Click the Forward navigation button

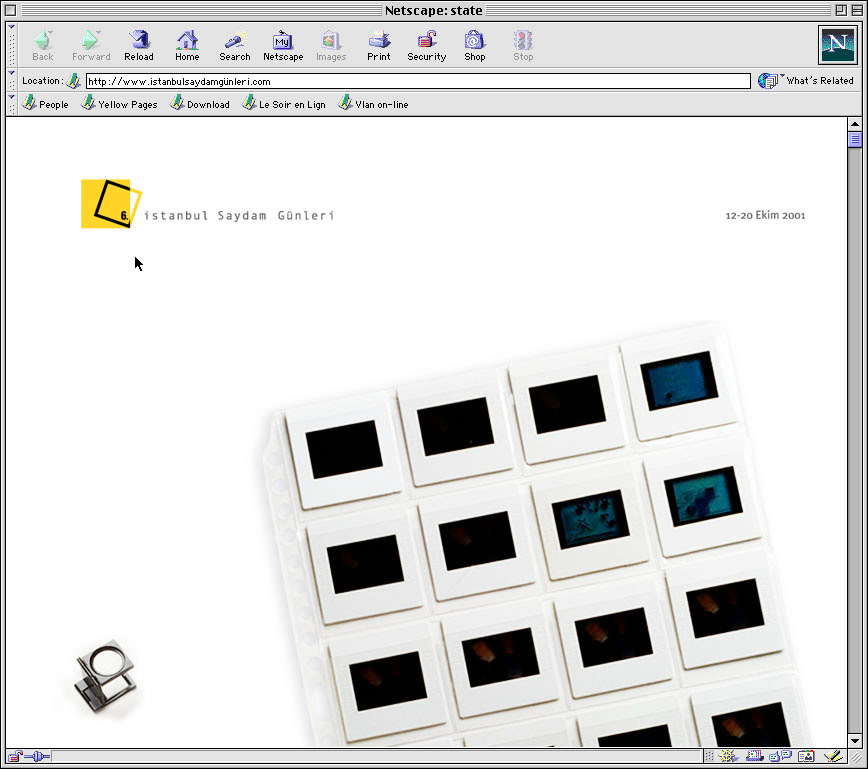pos(91,45)
